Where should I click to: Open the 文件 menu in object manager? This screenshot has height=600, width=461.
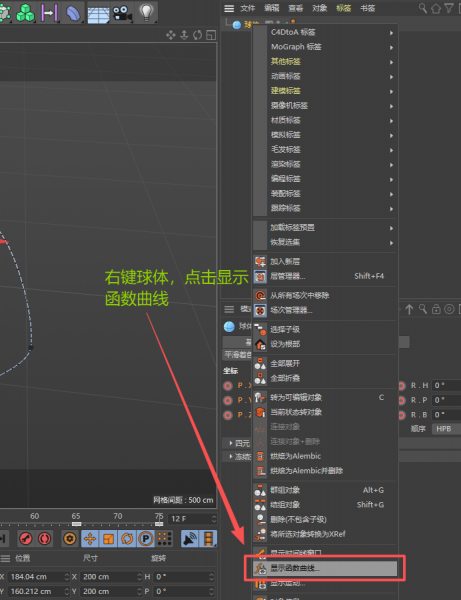248,8
